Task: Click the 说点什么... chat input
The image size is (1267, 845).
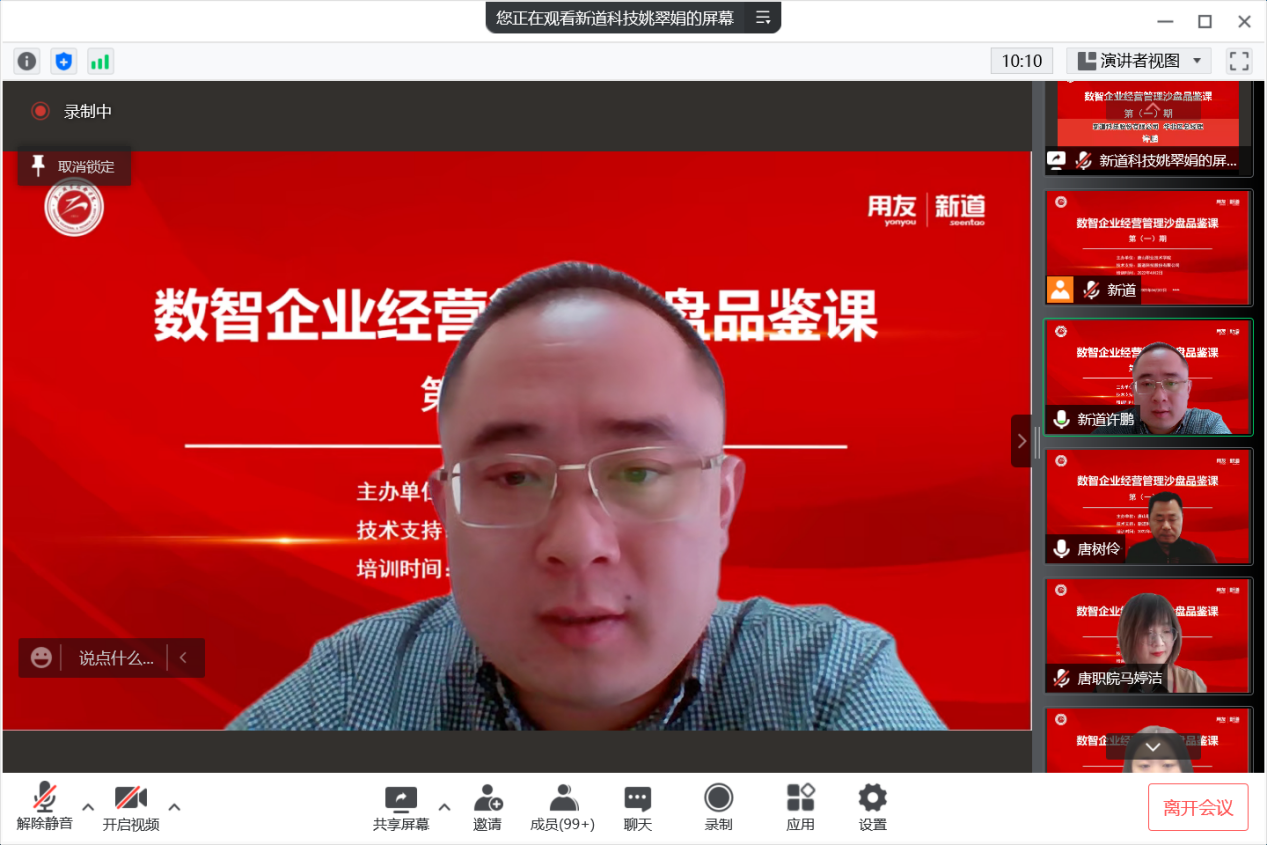Action: [x=116, y=658]
